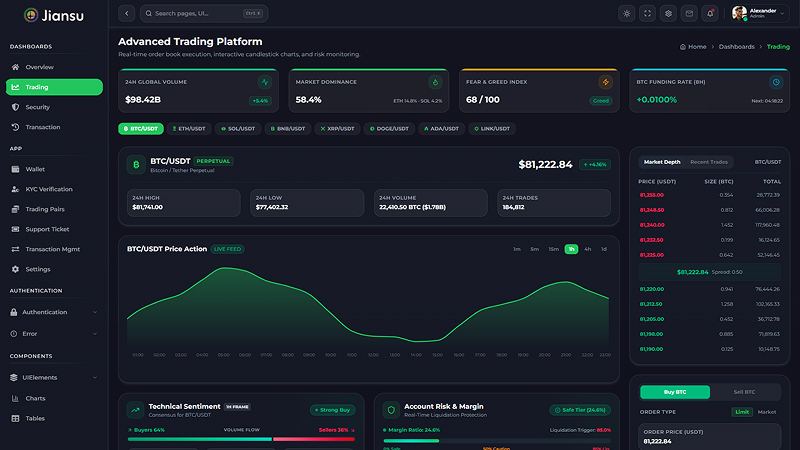Choose Market order type
Image resolution: width=800 pixels, height=450 pixels.
(767, 412)
